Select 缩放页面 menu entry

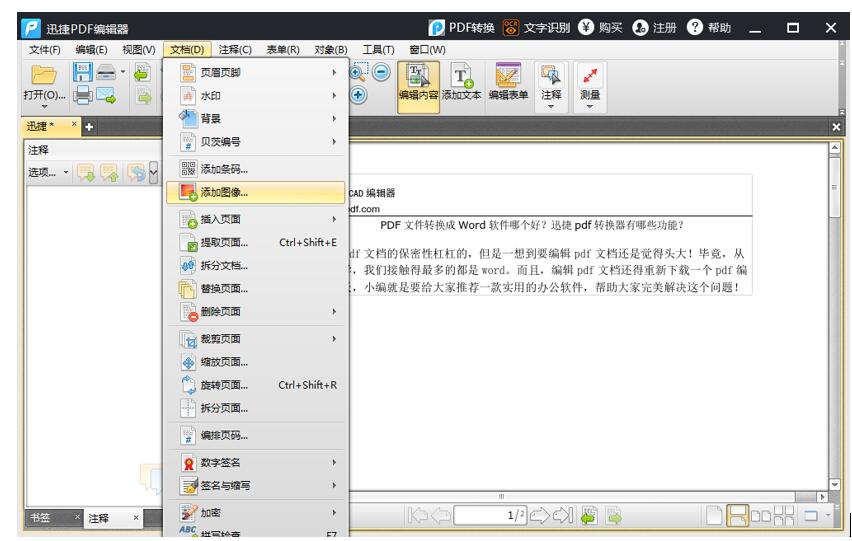255,362
